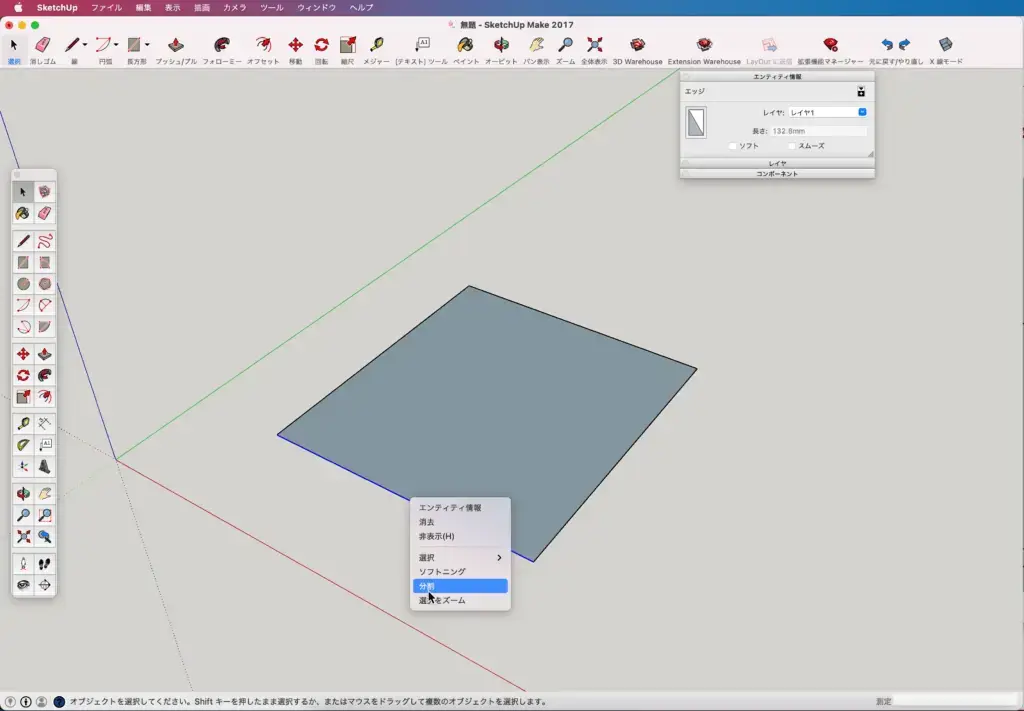
Task: Select the Circle tool in the left palette
Action: [24, 284]
